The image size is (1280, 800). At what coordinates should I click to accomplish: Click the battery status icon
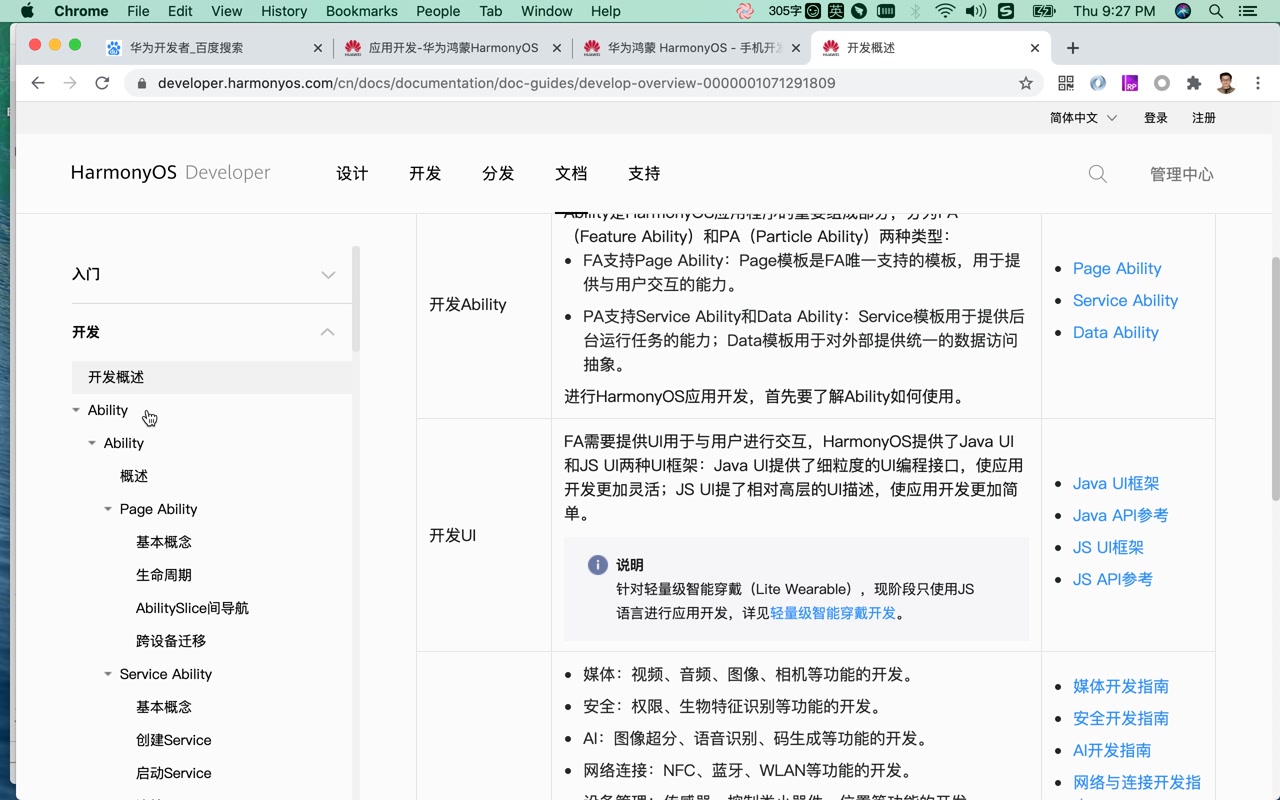coord(1043,11)
